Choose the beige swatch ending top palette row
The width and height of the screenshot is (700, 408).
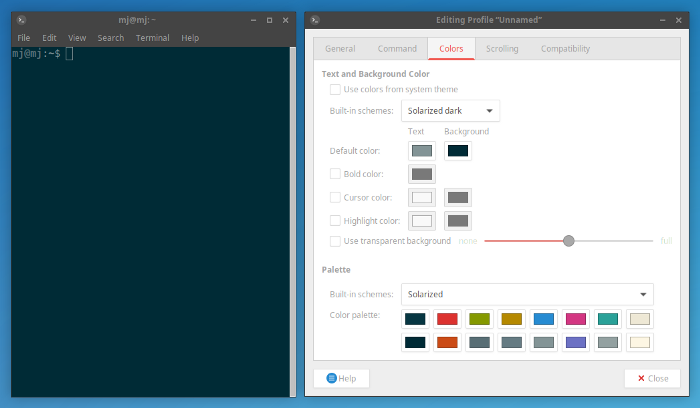[x=640, y=319]
